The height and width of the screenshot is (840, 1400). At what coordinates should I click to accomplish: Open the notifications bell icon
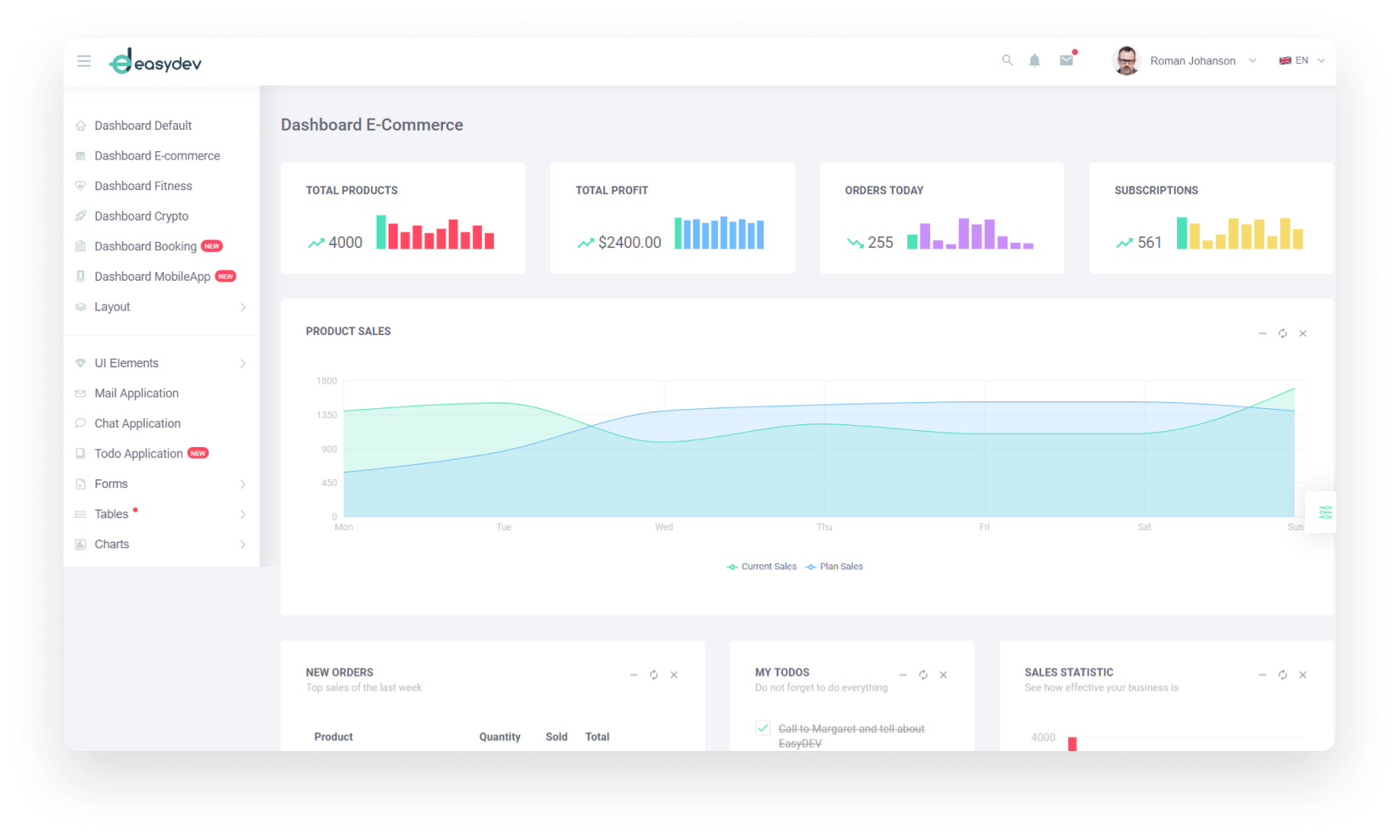click(1034, 60)
